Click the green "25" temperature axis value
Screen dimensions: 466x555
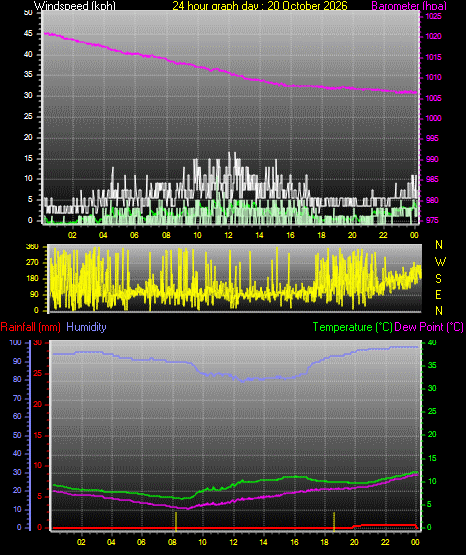(432, 411)
